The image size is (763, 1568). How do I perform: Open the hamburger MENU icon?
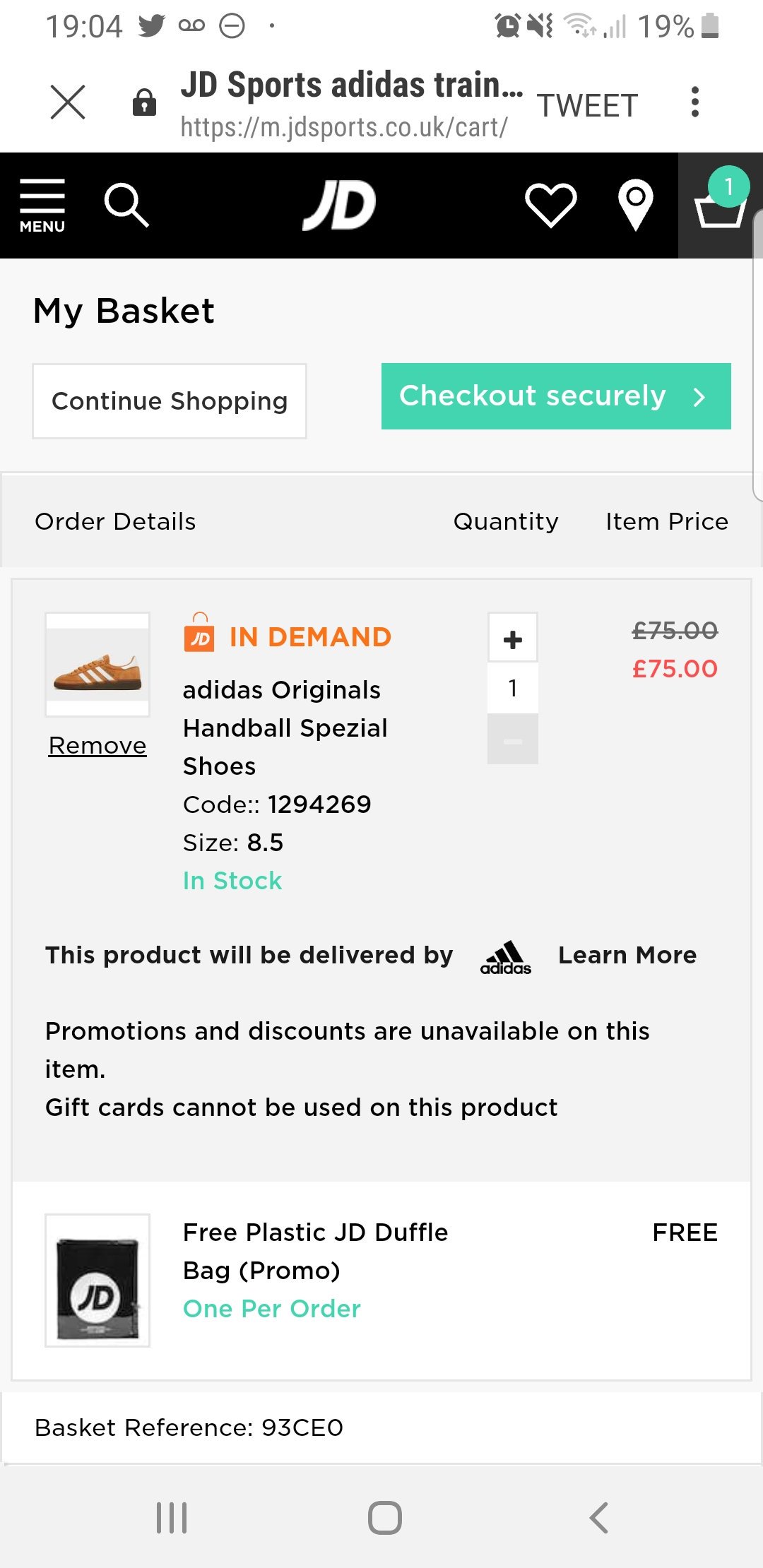[42, 206]
